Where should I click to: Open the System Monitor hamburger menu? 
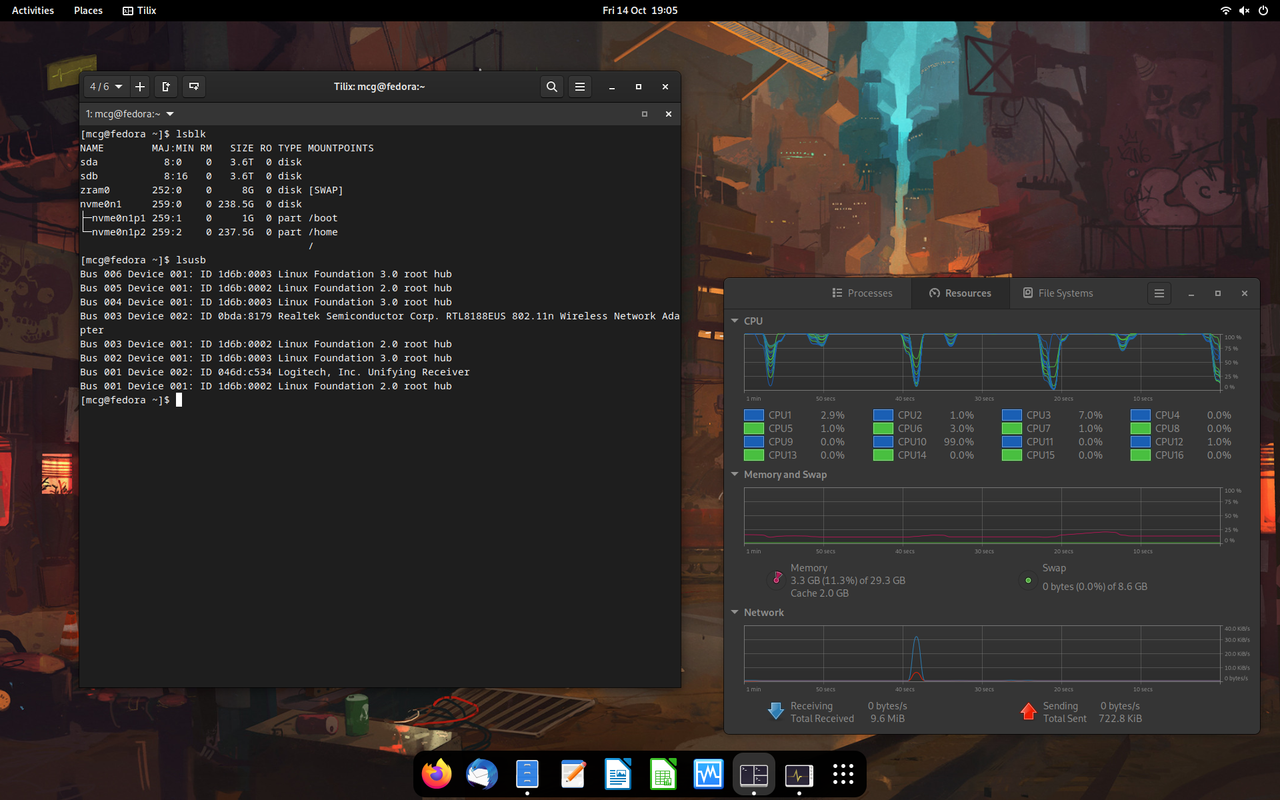pyautogui.click(x=1159, y=293)
